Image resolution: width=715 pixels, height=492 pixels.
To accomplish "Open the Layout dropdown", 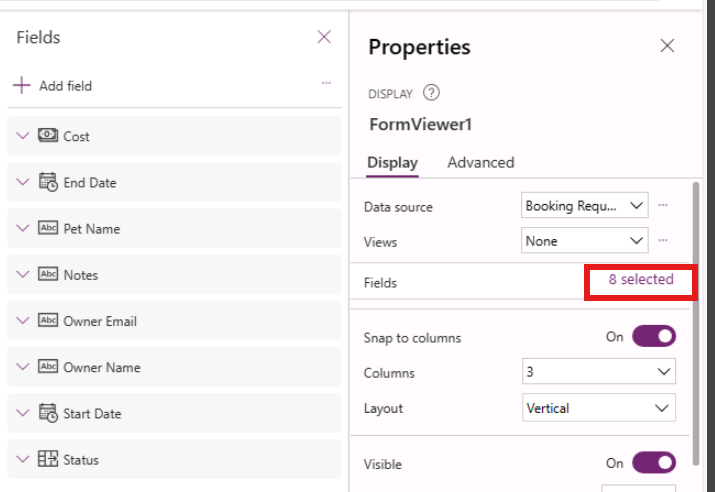I will click(599, 408).
